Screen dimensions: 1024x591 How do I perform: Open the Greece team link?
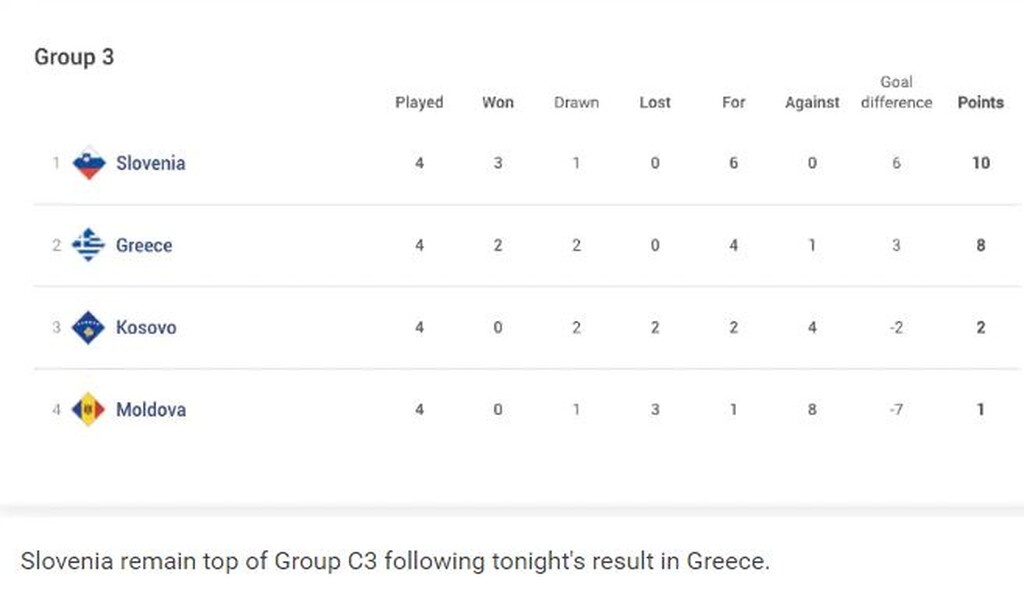point(144,245)
